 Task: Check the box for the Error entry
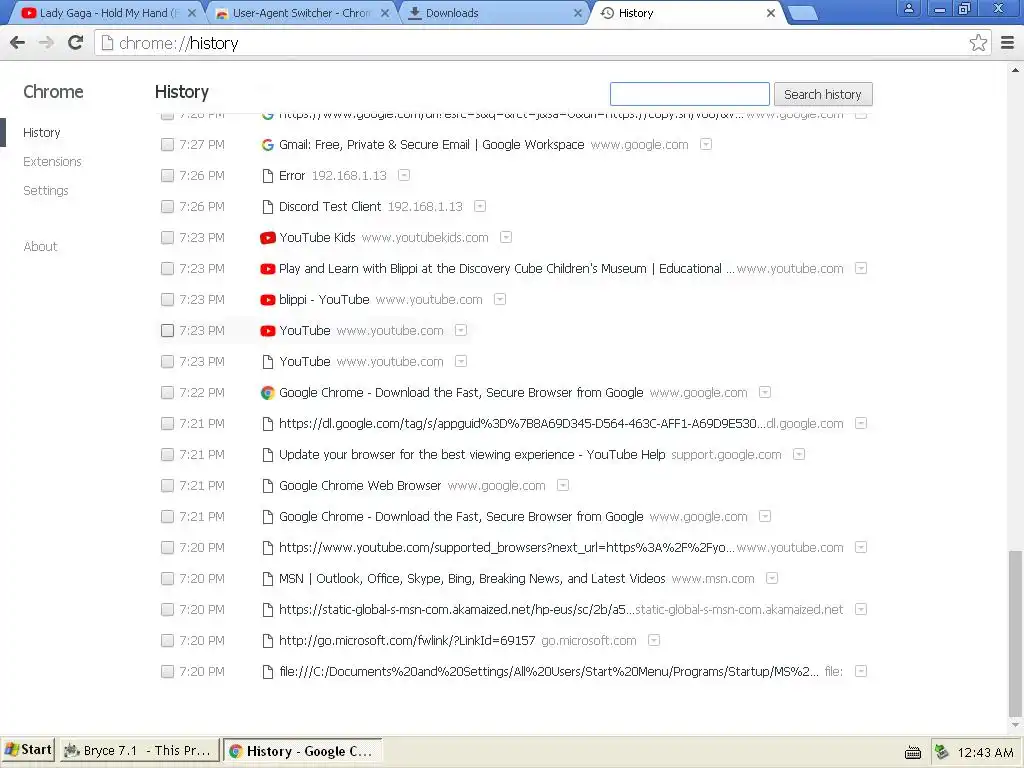pyautogui.click(x=167, y=176)
